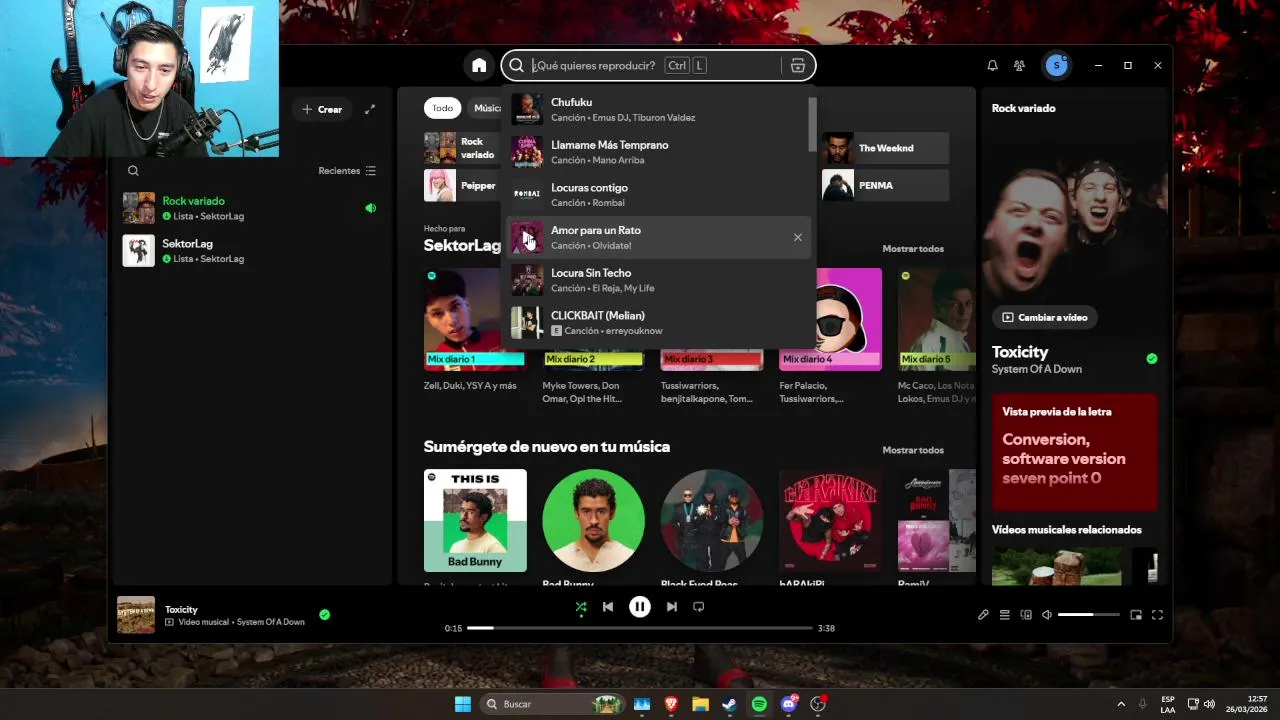1280x720 pixels.
Task: Skip to the next track
Action: (672, 607)
